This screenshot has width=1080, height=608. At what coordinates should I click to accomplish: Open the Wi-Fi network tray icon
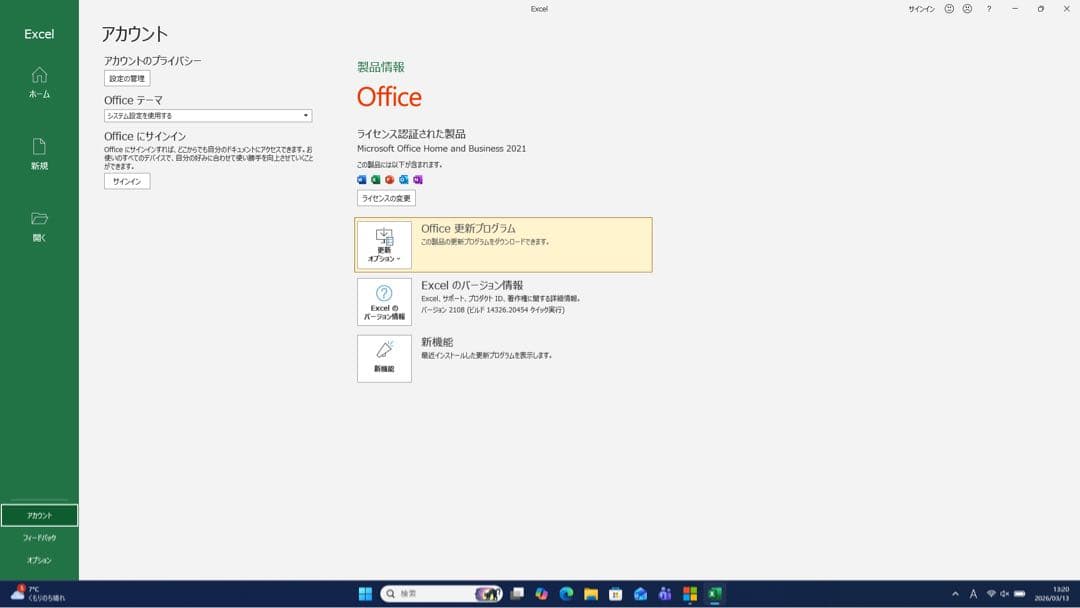(x=991, y=594)
